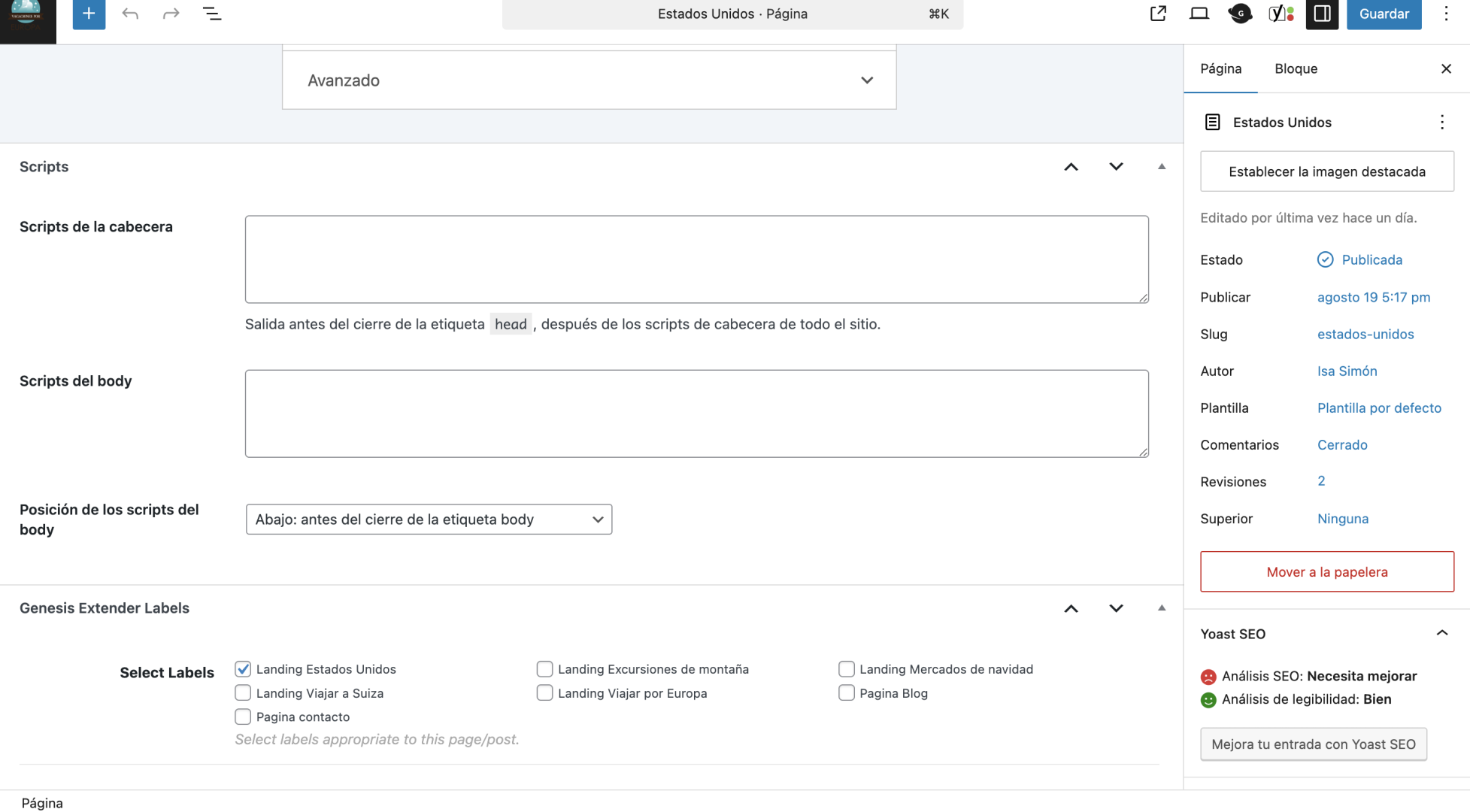Click the redo arrow icon
The width and height of the screenshot is (1470, 812).
tap(171, 14)
